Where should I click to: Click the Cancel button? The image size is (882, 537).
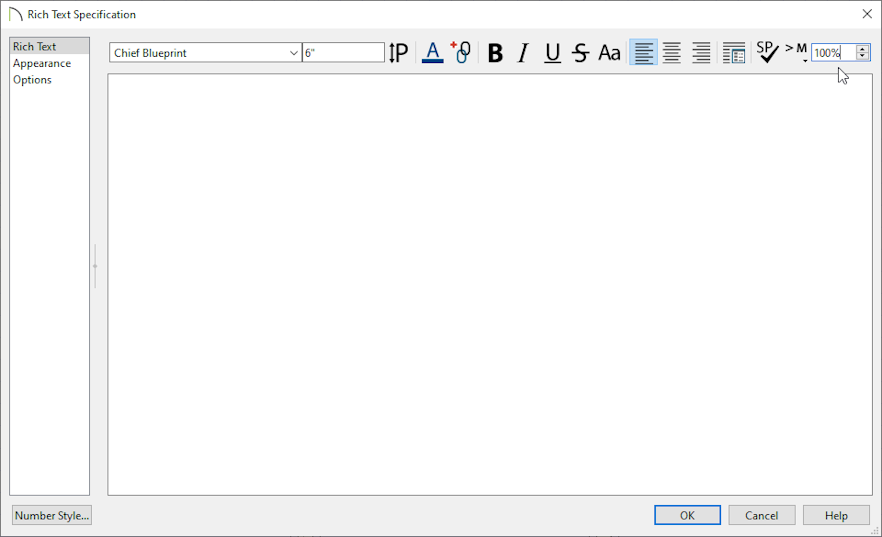coord(762,515)
